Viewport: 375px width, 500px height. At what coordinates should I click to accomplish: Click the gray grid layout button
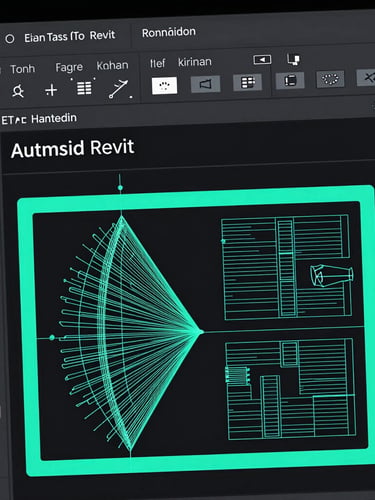[247, 83]
